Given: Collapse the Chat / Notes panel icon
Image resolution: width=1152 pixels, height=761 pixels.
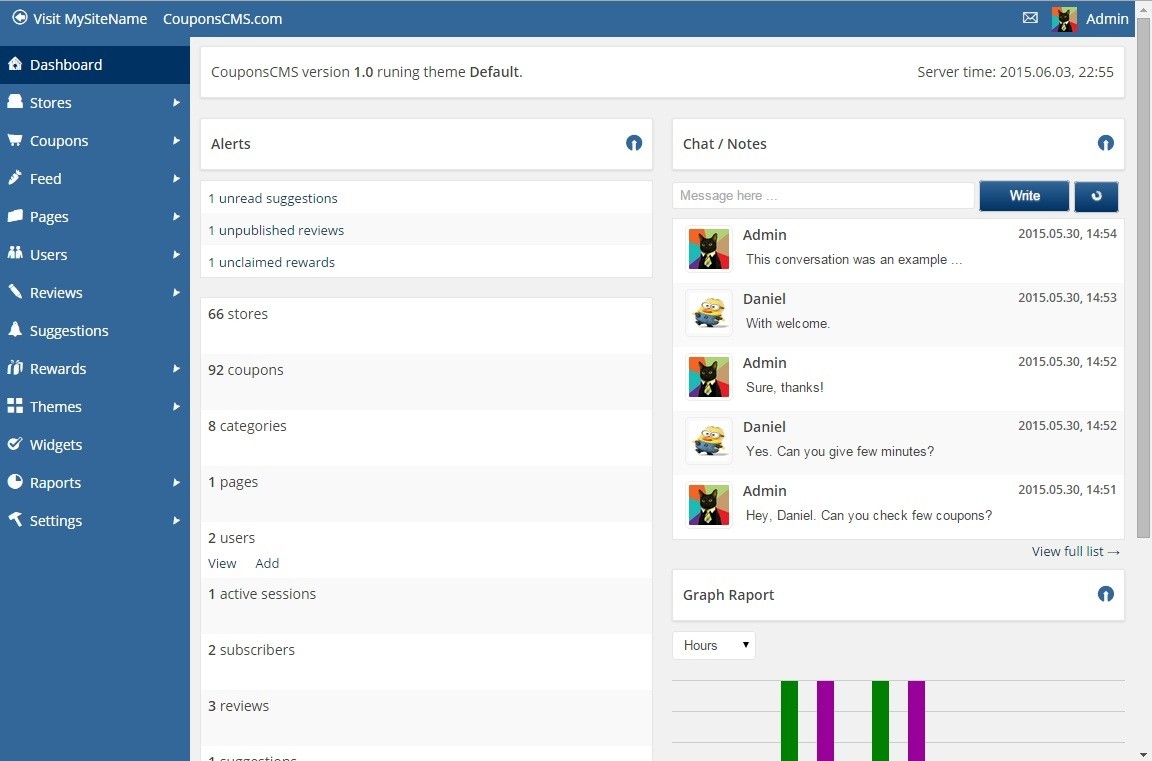Looking at the screenshot, I should [x=1105, y=143].
